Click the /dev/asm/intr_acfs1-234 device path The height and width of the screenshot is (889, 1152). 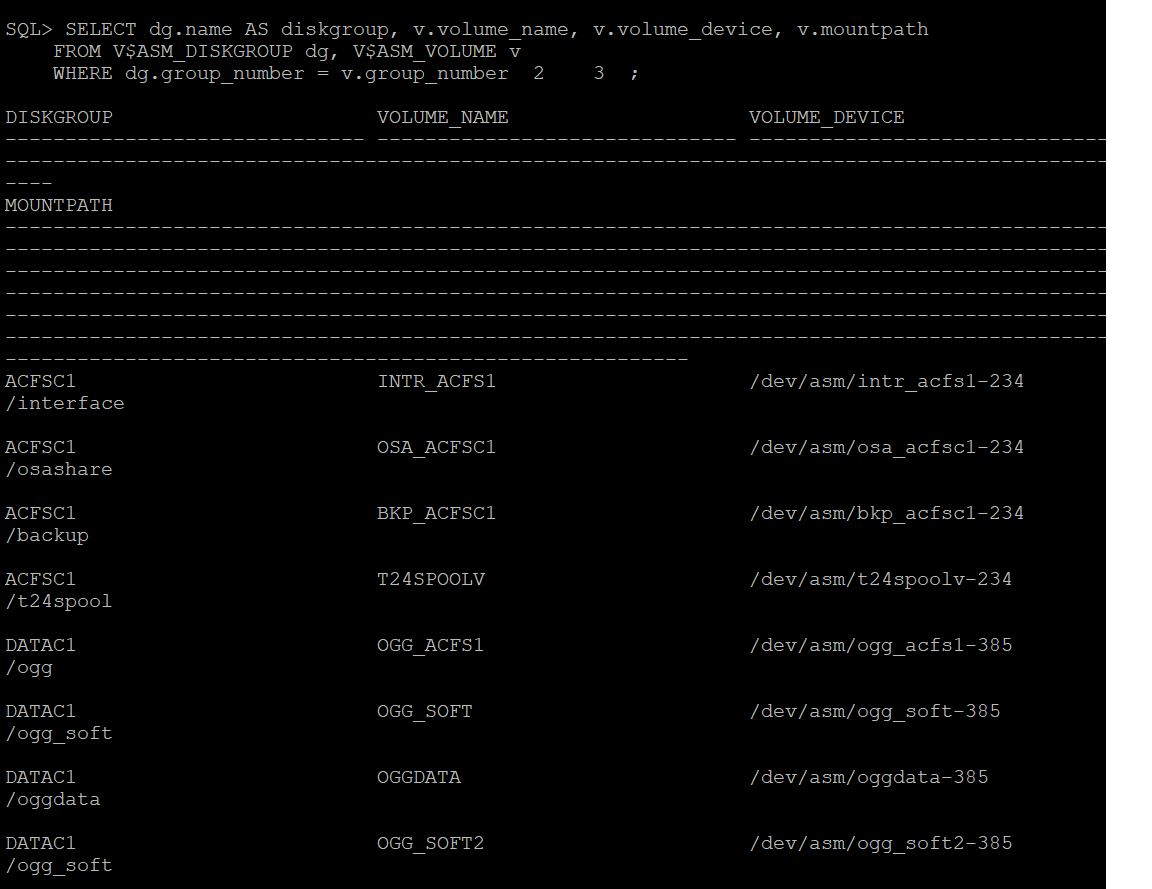pyautogui.click(x=886, y=381)
